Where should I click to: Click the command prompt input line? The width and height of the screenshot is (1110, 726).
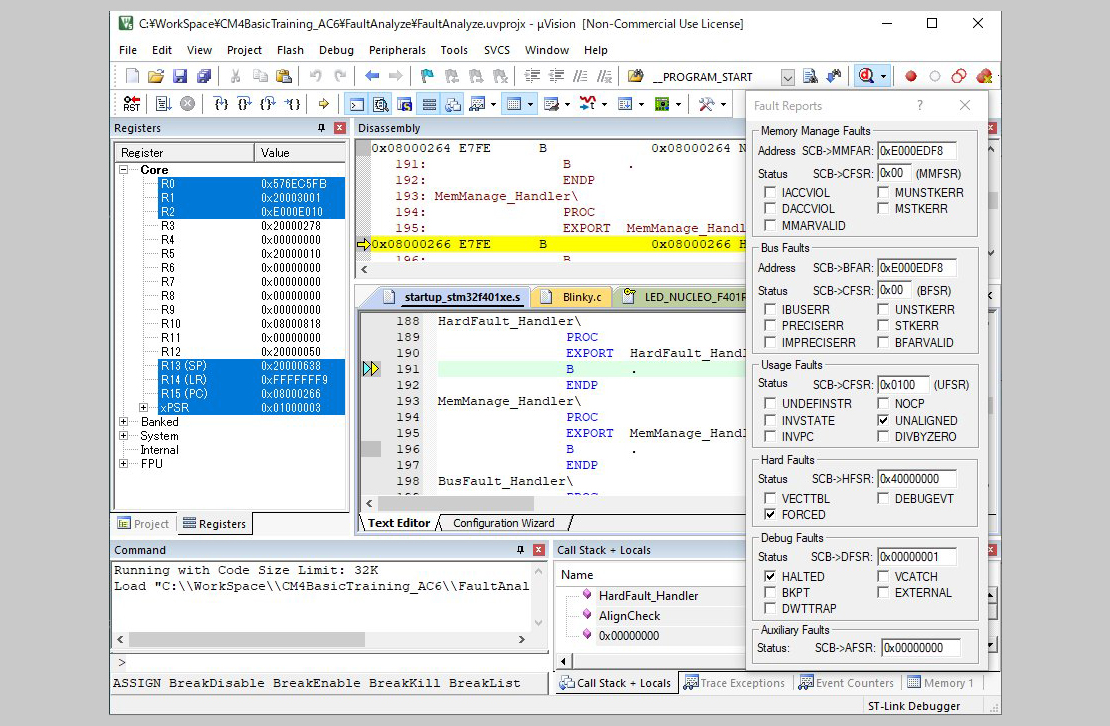click(329, 662)
